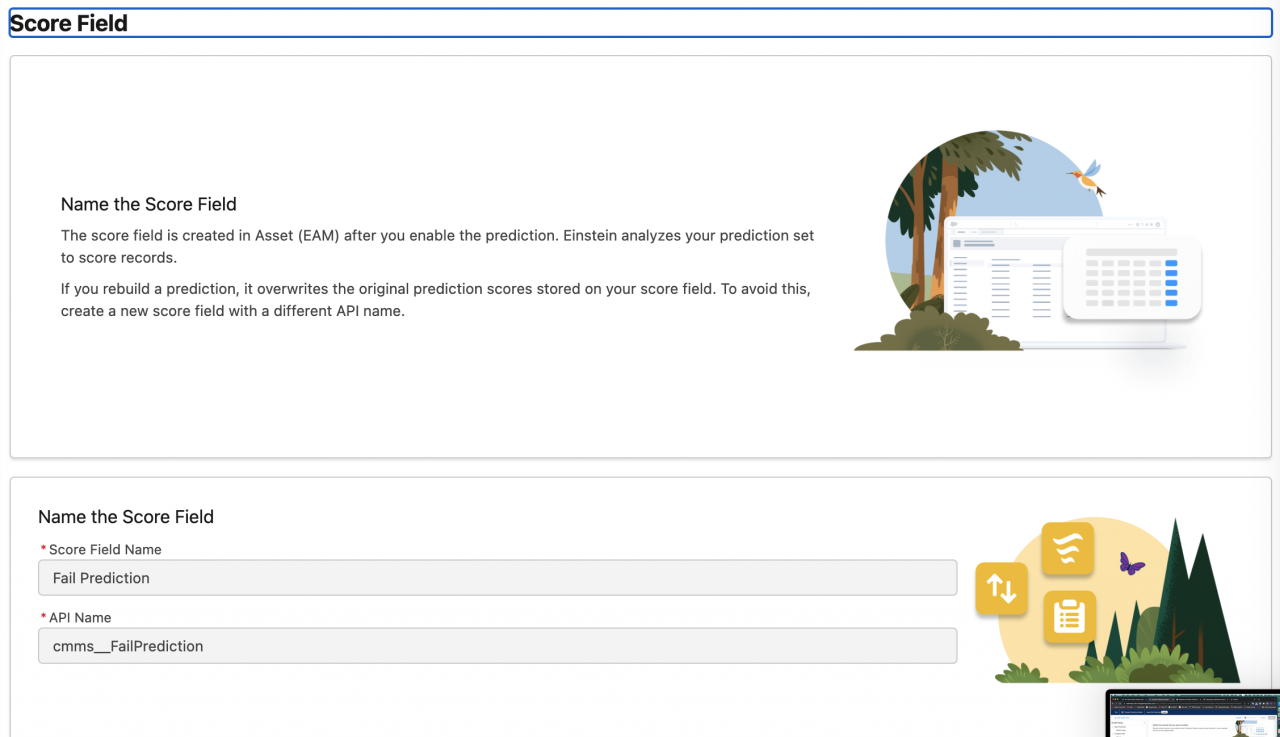Click the paragraph mentioning Asset (EAM)
This screenshot has width=1280, height=737.
point(437,246)
